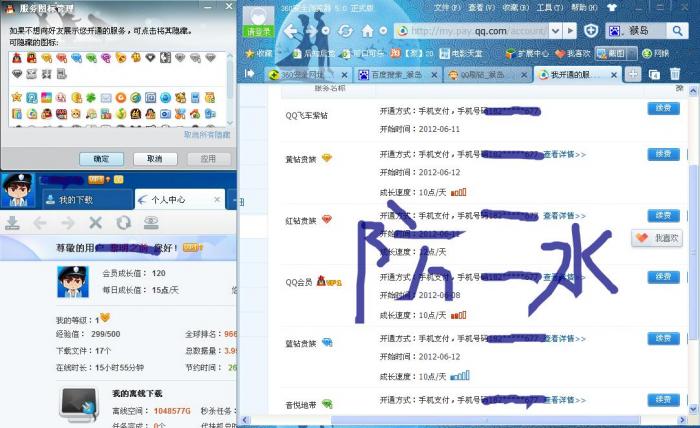Image resolution: width=700 pixels, height=428 pixels.
Task: Reload the page with the refresh icon
Action: pos(345,31)
